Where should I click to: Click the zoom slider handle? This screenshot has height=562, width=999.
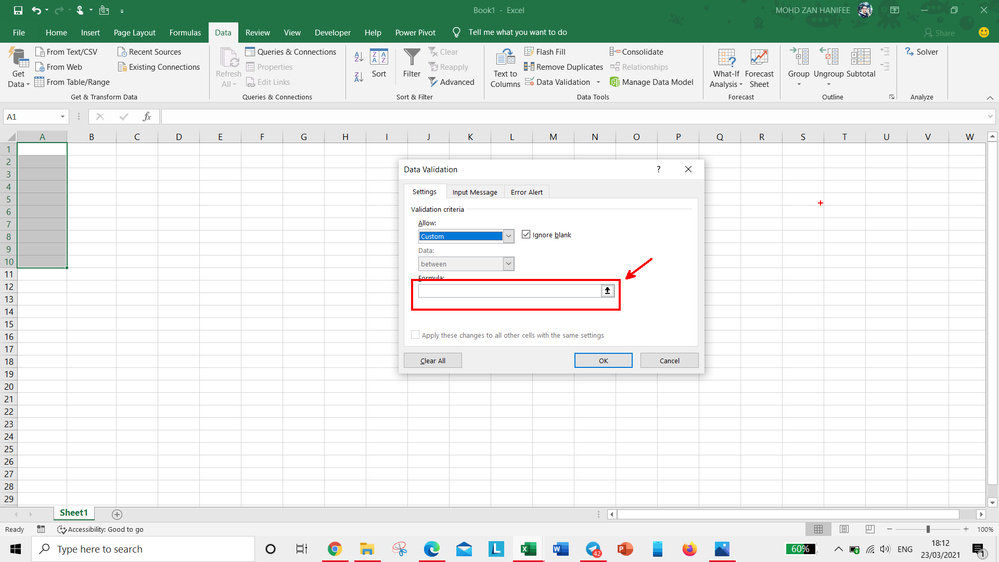pyautogui.click(x=928, y=529)
